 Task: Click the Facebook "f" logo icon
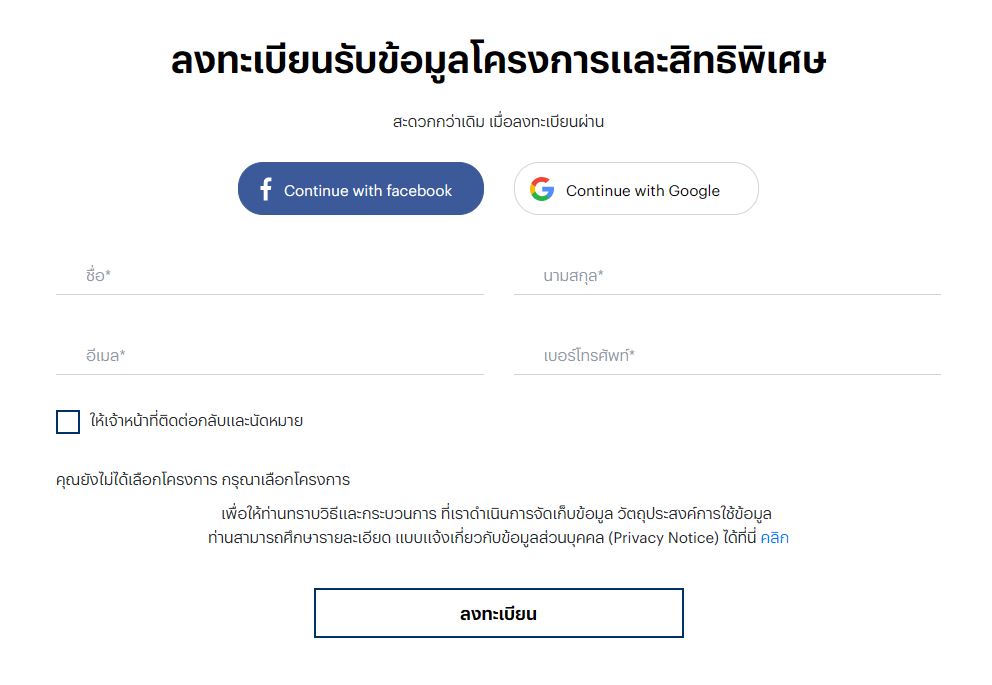pos(265,190)
